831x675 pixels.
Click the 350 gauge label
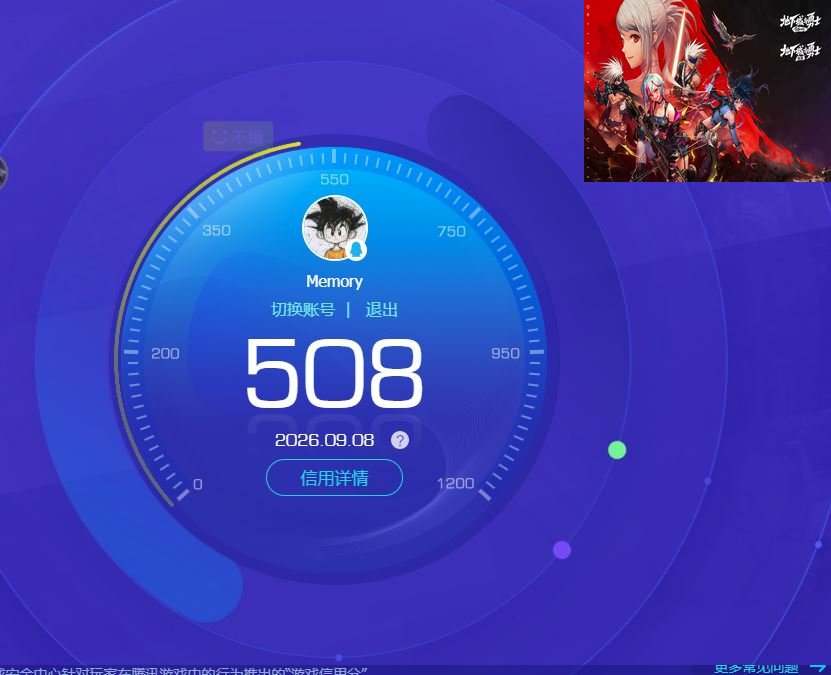[x=216, y=230]
